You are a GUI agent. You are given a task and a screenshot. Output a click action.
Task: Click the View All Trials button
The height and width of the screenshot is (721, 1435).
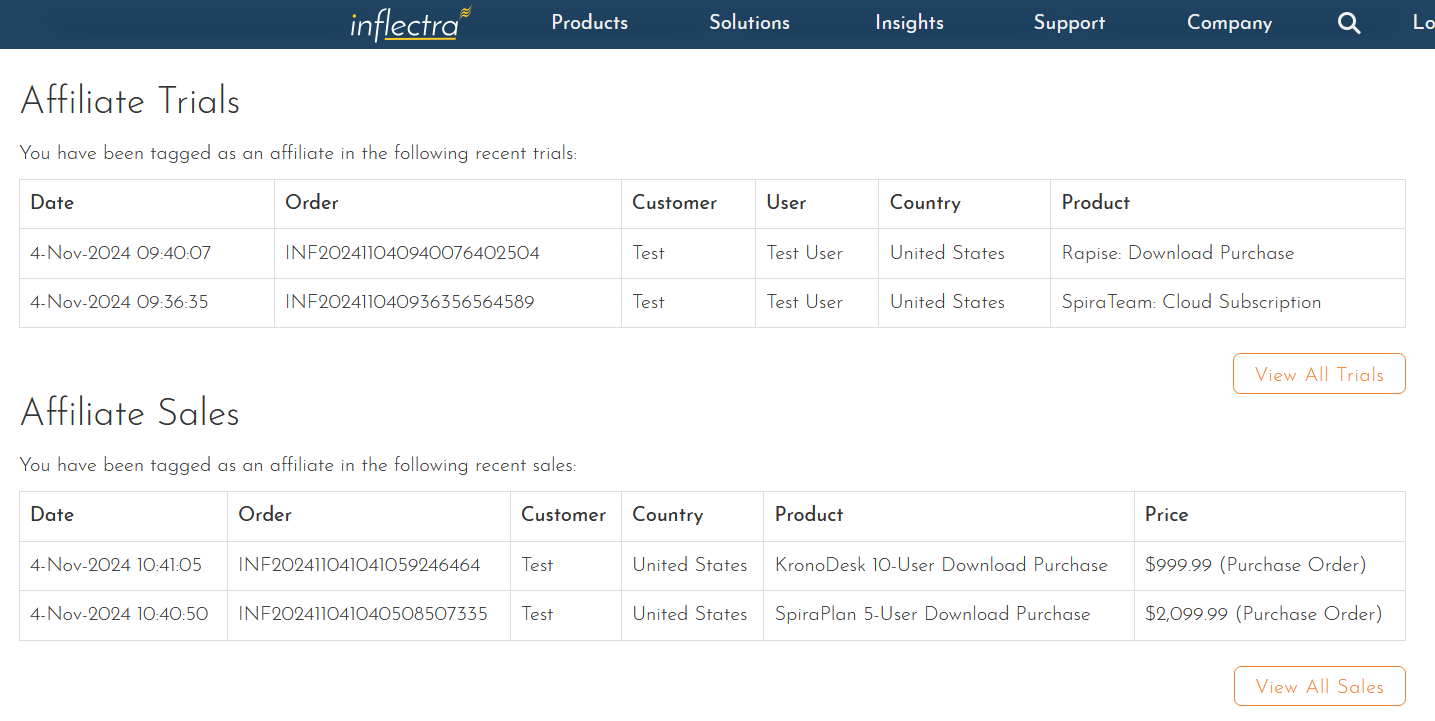pyautogui.click(x=1319, y=374)
